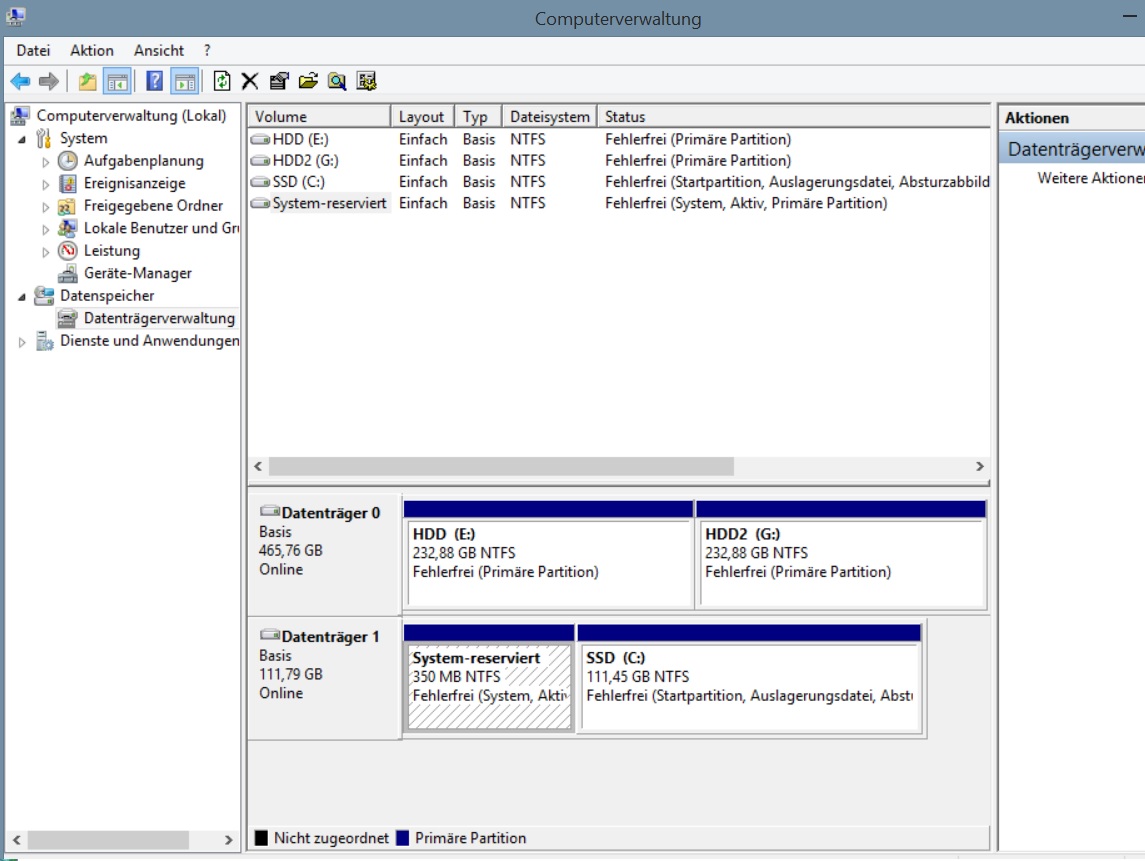The width and height of the screenshot is (1145, 861).
Task: Open Geräte-Manager in the tree
Action: point(137,273)
